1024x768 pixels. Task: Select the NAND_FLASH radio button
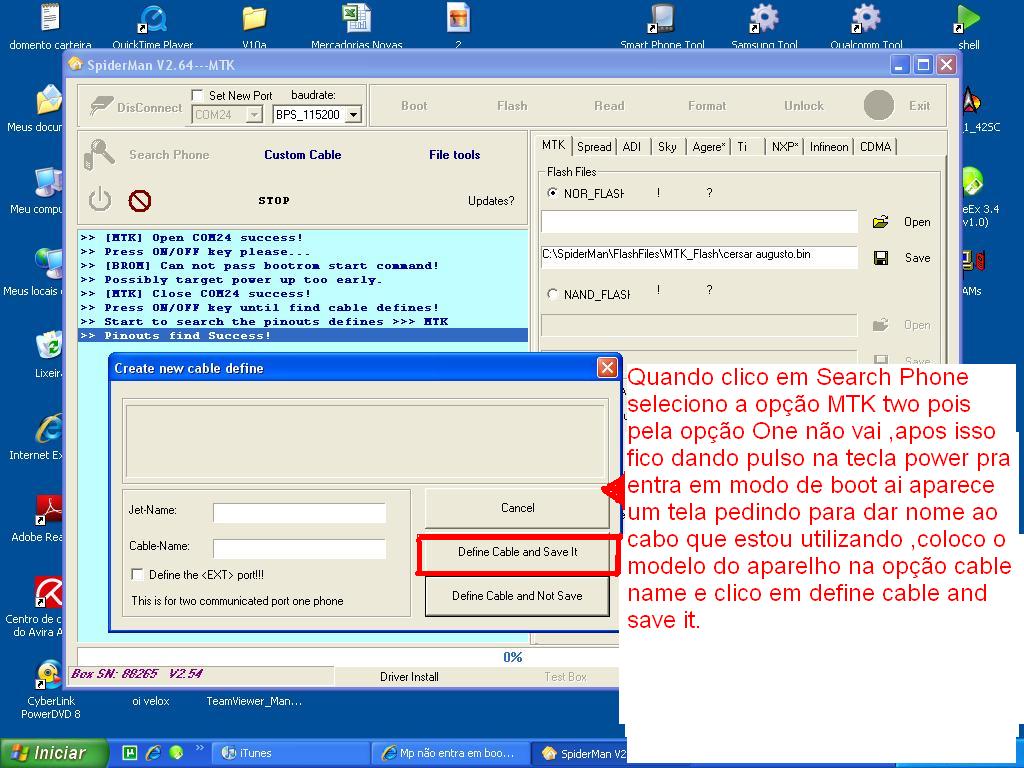(x=553, y=294)
